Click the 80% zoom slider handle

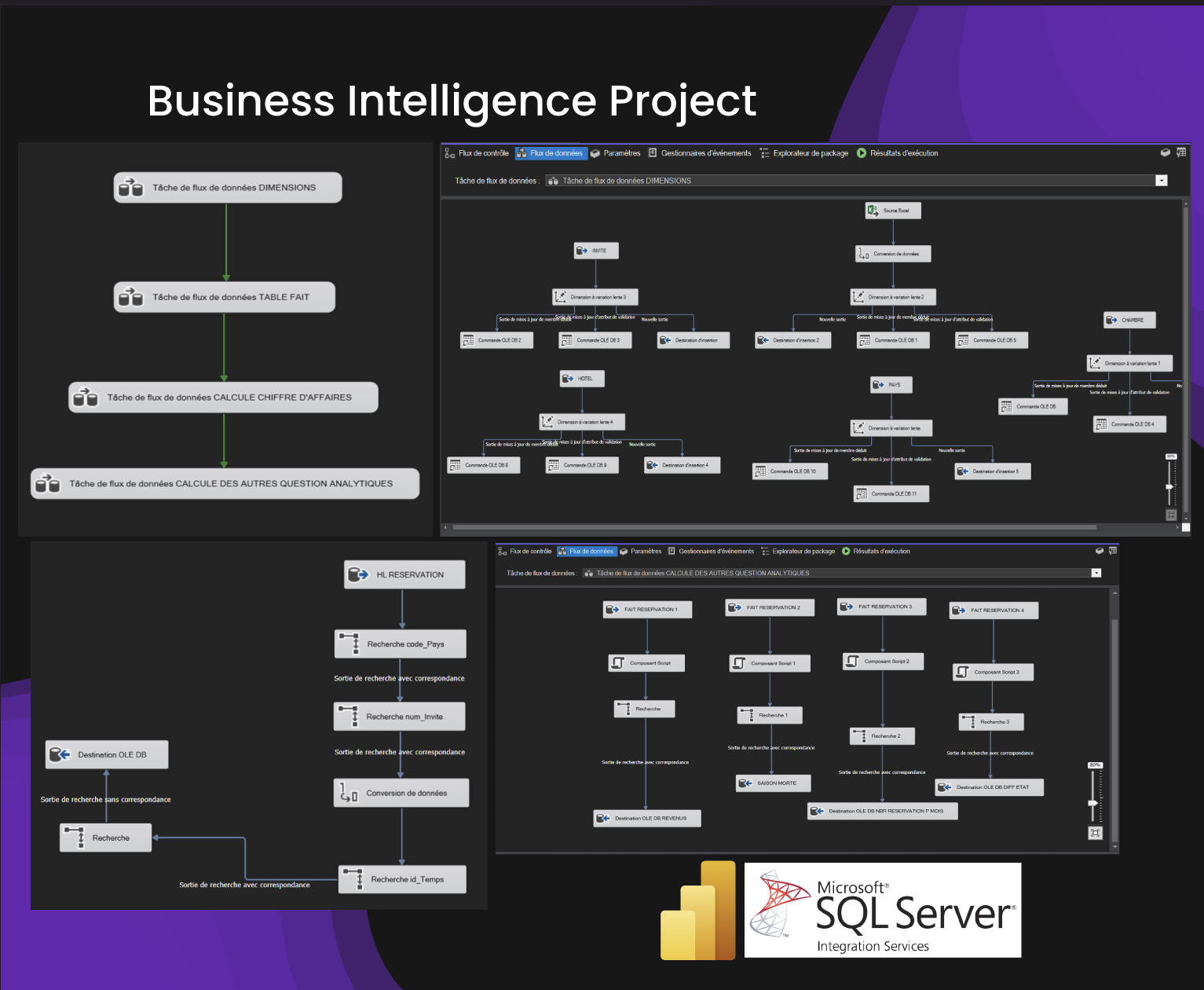click(1092, 803)
